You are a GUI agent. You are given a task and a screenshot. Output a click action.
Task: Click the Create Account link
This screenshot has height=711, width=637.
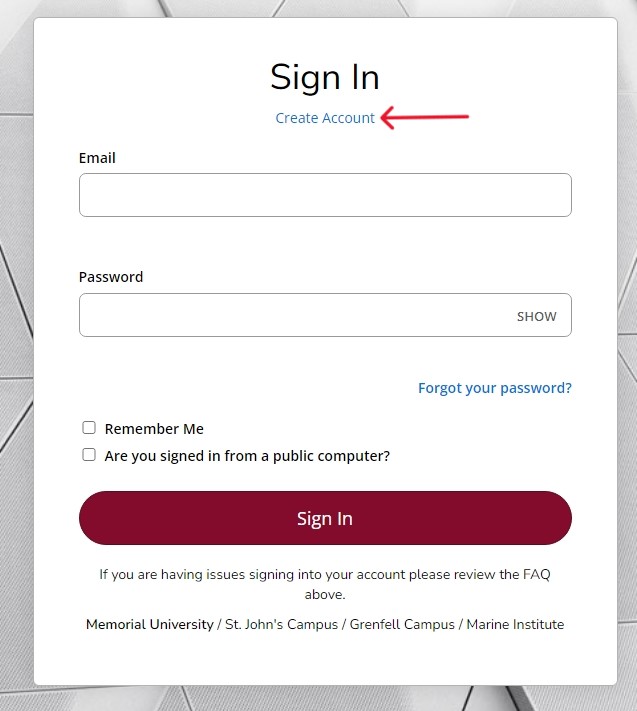point(325,118)
